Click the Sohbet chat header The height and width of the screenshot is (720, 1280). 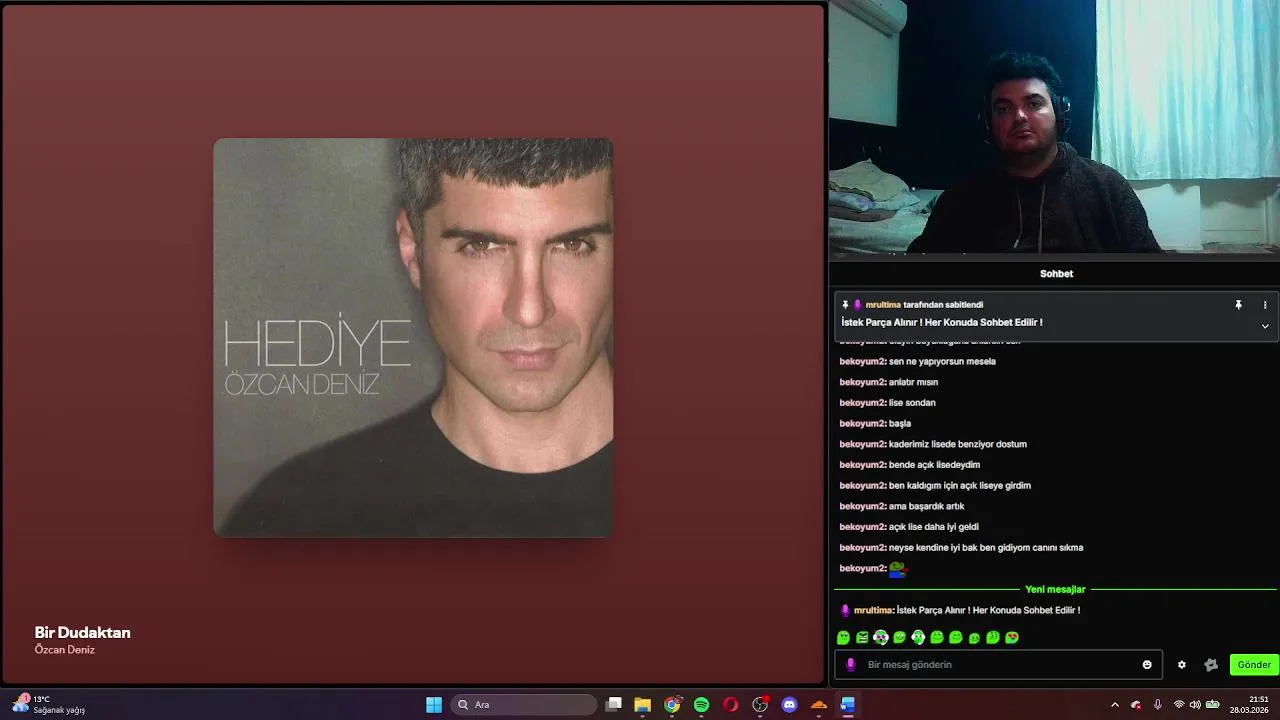click(1056, 274)
